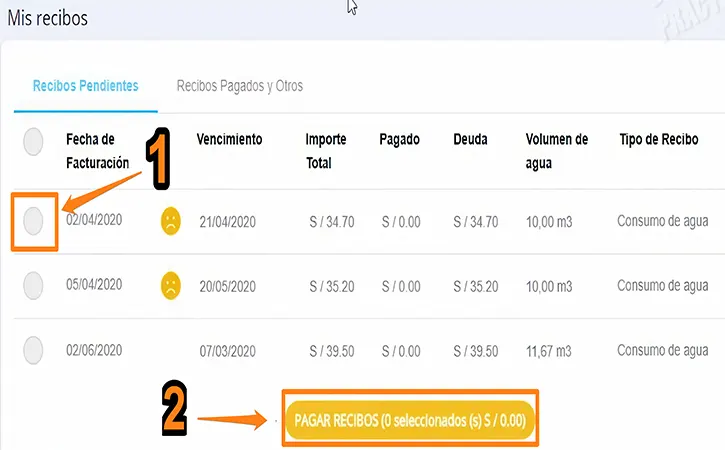Click the Pagado column header

[399, 139]
